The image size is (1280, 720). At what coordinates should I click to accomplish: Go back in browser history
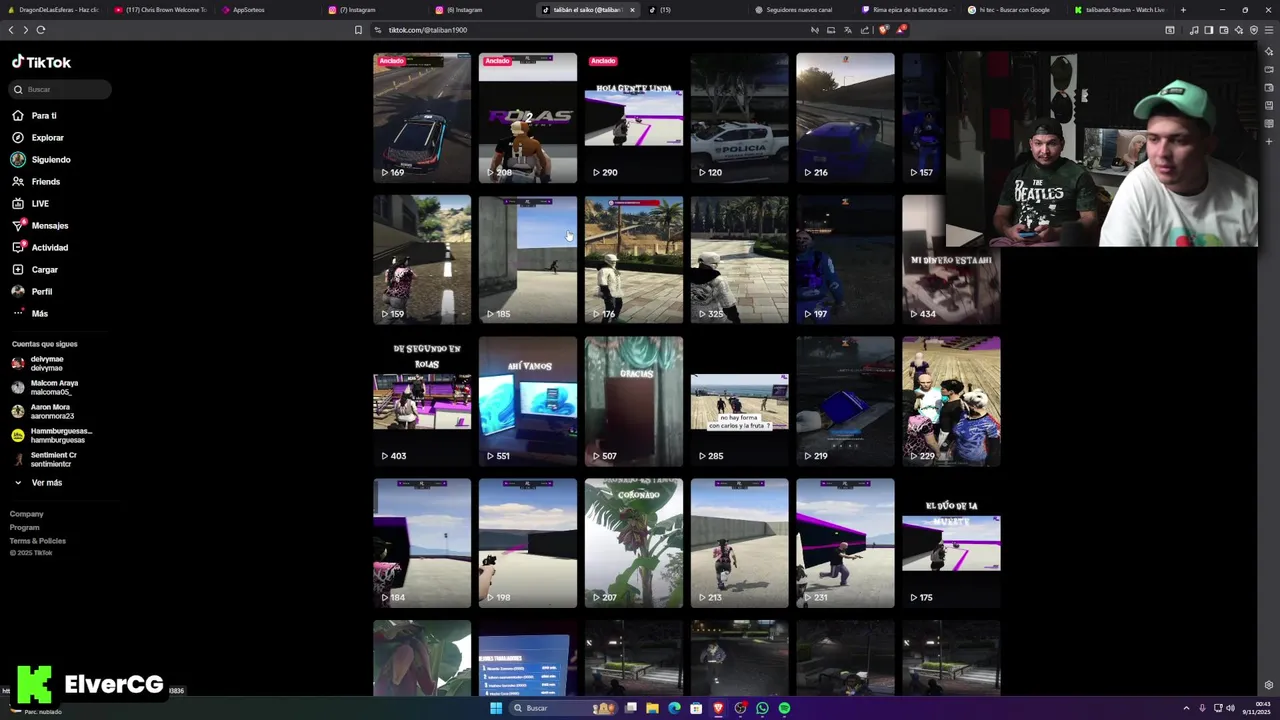click(x=11, y=30)
